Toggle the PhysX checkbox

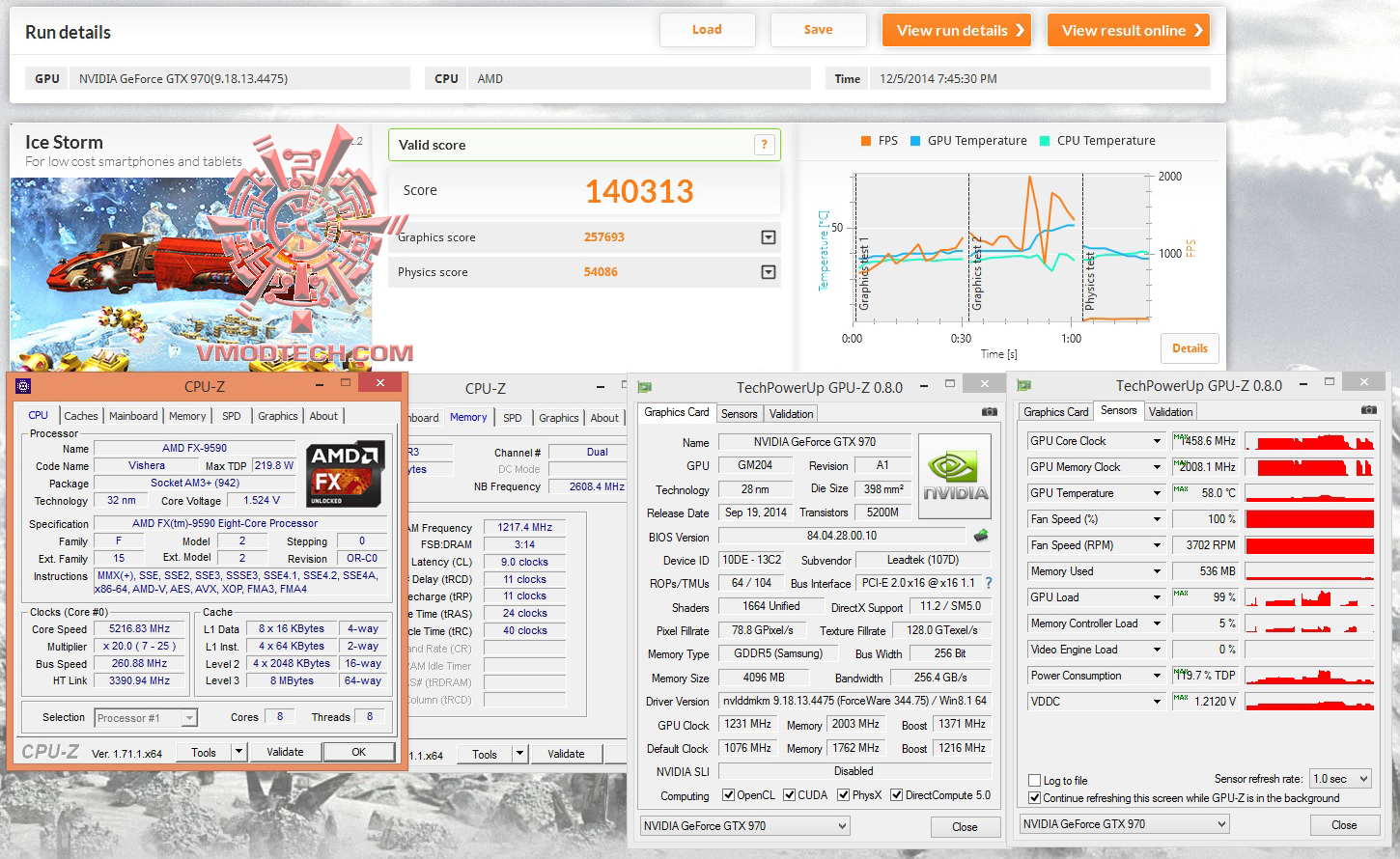844,795
